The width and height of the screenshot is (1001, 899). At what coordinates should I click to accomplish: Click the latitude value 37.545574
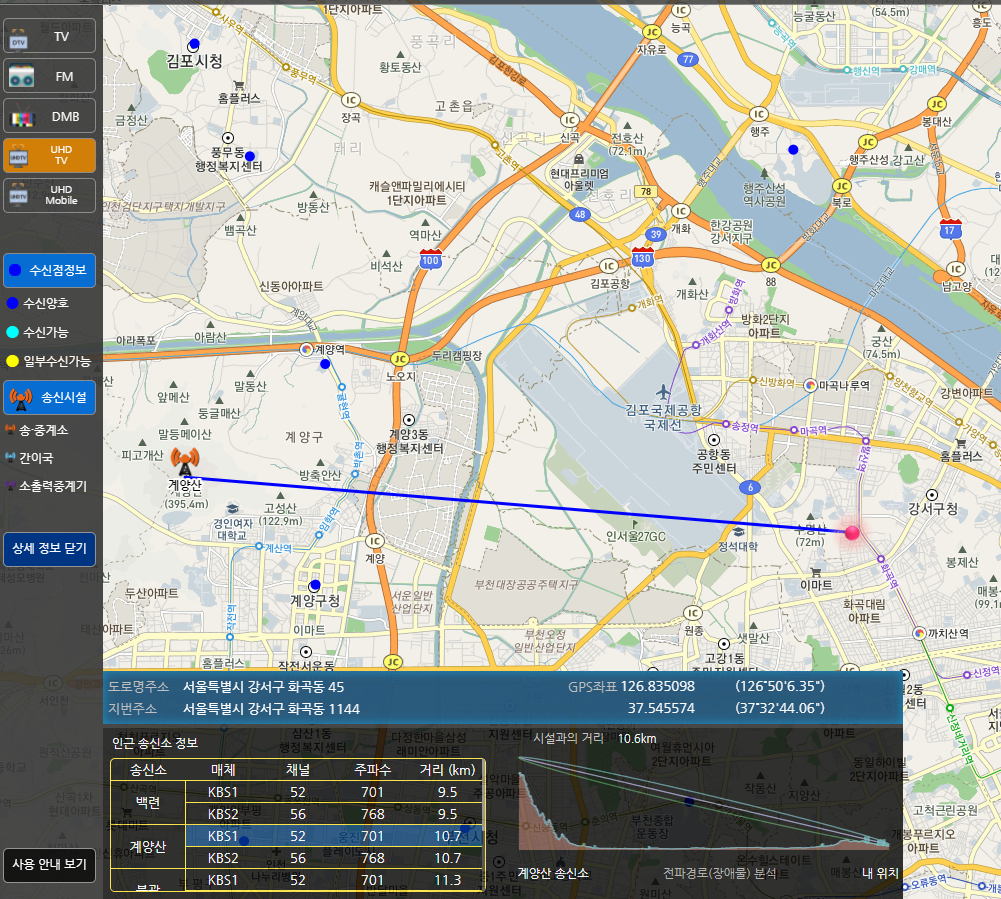[661, 708]
